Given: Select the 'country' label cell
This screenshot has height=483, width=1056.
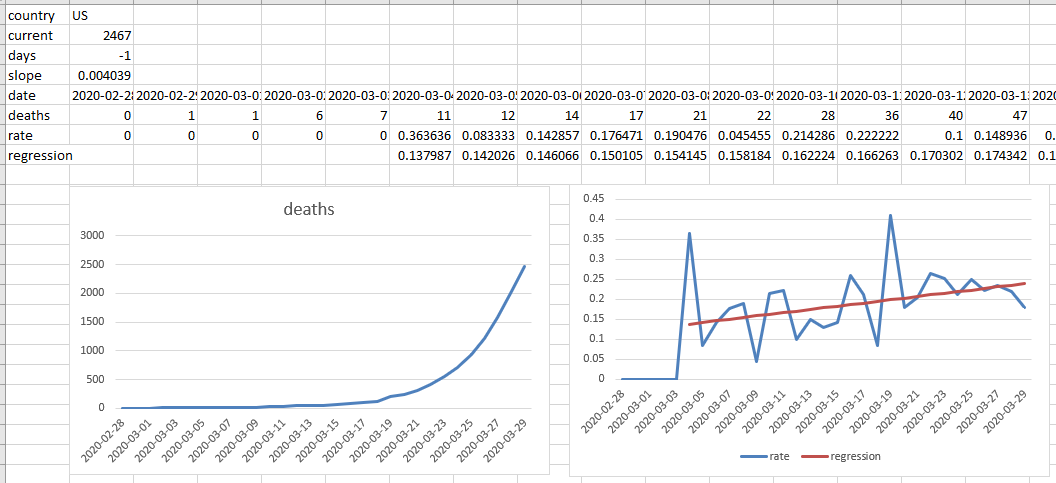Looking at the screenshot, I should coord(36,16).
